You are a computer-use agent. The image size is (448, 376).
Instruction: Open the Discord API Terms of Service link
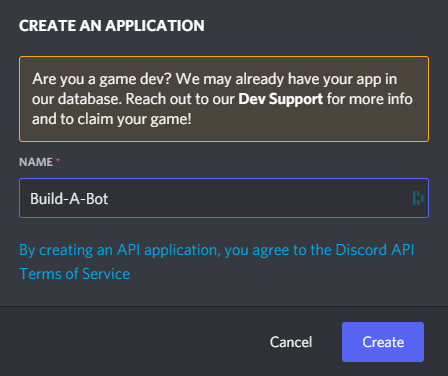(217, 262)
